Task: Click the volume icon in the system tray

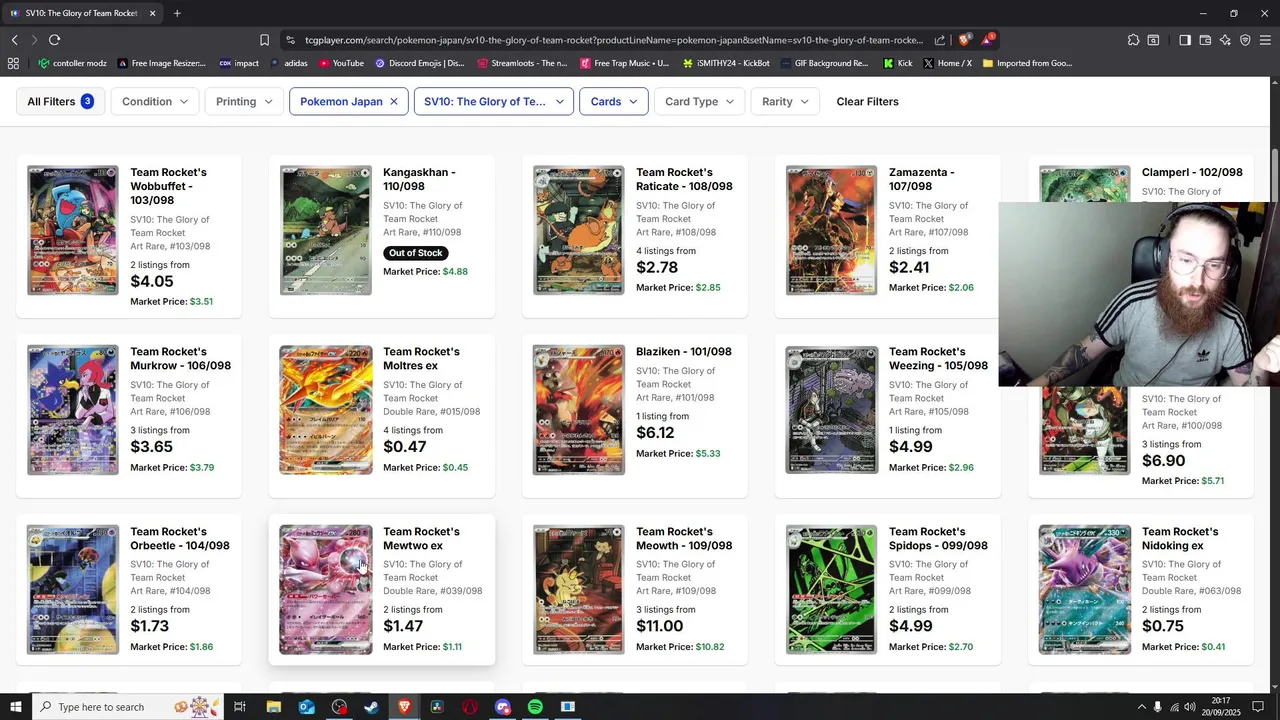Action: (x=1192, y=707)
